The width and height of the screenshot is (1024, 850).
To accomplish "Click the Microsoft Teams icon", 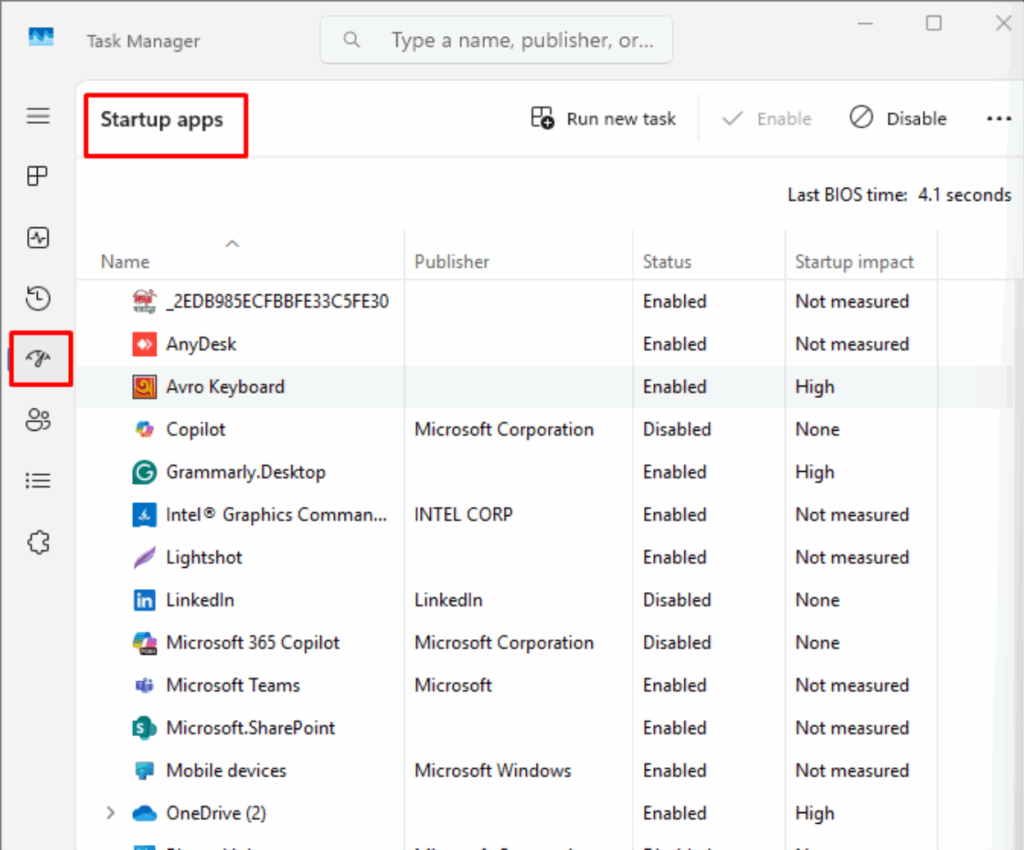I will pyautogui.click(x=144, y=685).
